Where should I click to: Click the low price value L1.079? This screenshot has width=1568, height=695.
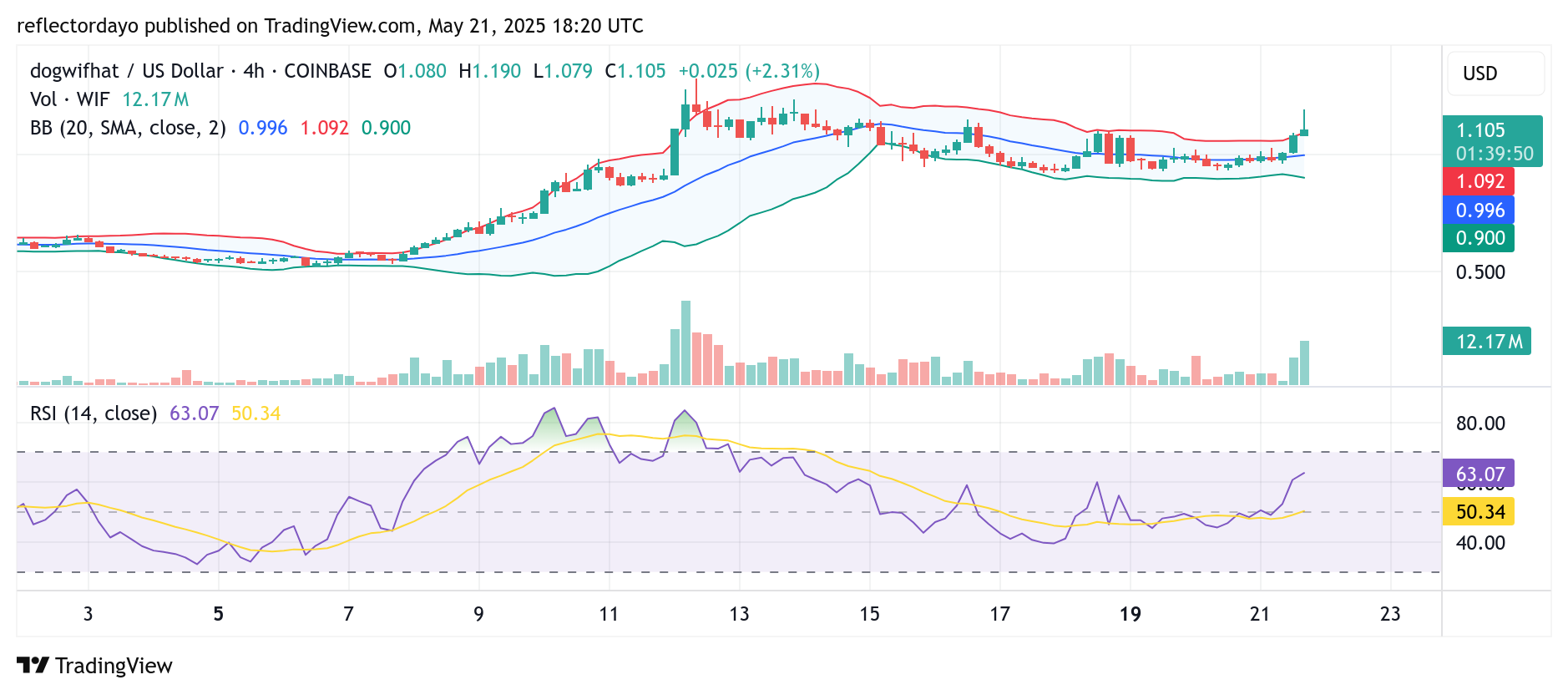(563, 71)
